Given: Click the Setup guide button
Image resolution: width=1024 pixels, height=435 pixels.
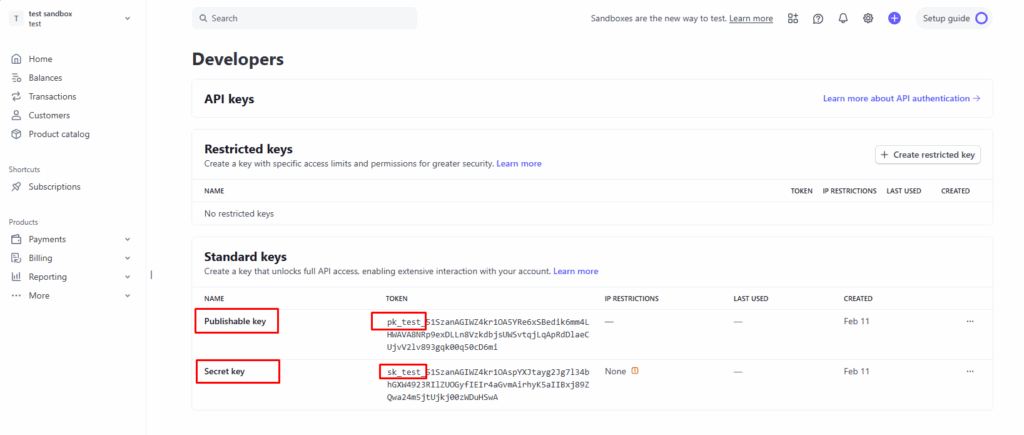Looking at the screenshot, I should [x=953, y=18].
